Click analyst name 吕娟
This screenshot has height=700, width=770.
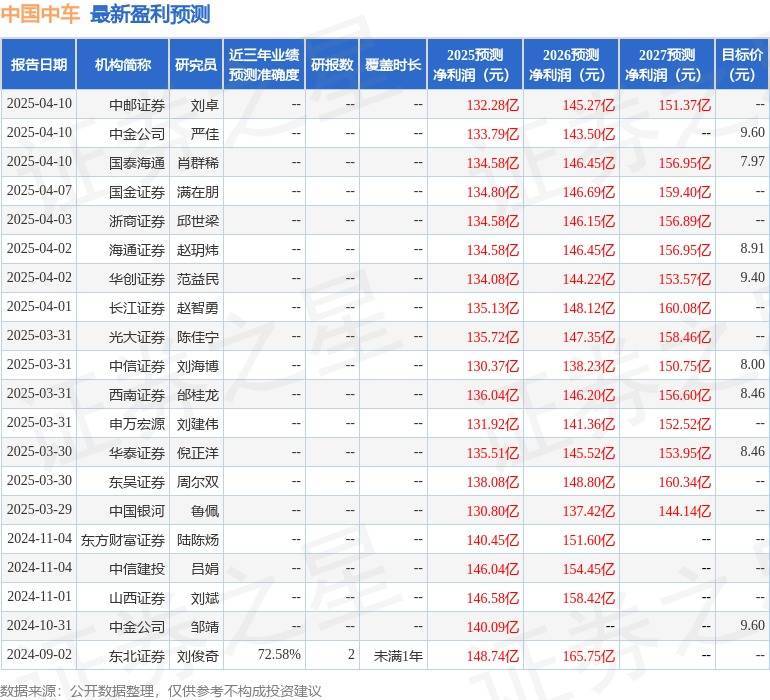point(205,568)
